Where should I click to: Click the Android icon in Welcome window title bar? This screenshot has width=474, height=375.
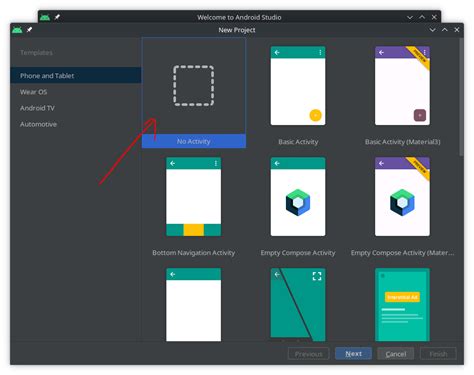coord(45,17)
